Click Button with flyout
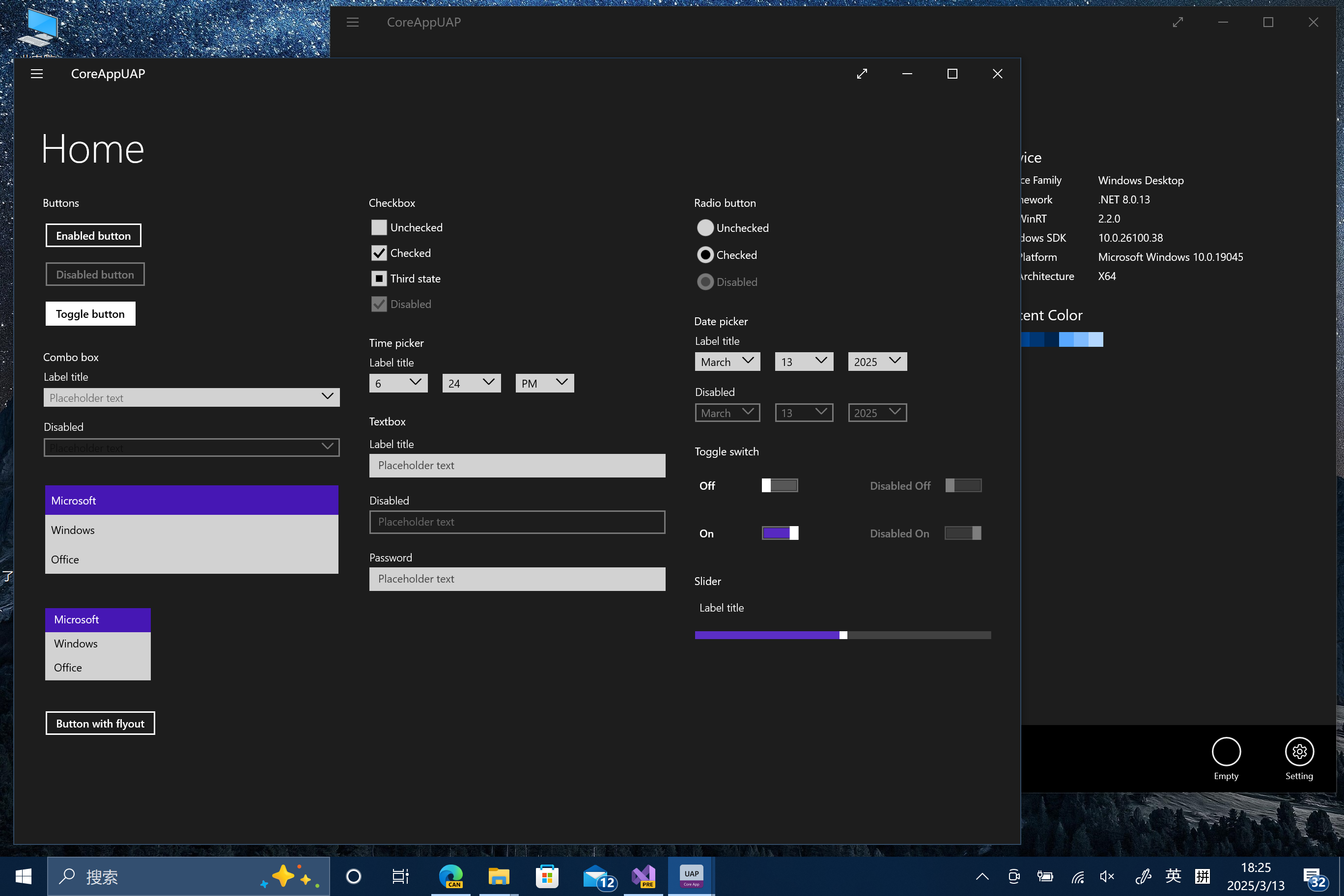The image size is (1344, 896). (x=100, y=724)
